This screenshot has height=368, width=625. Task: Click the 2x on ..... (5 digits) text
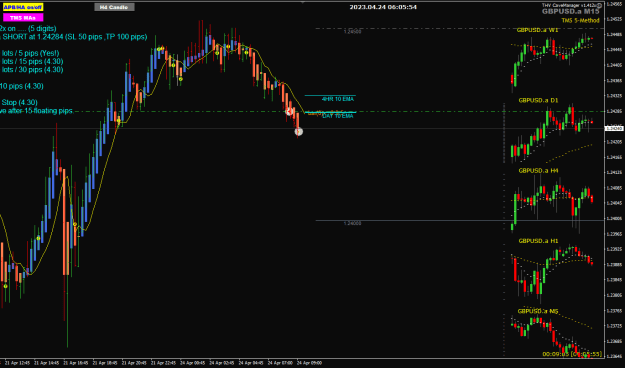coord(28,29)
